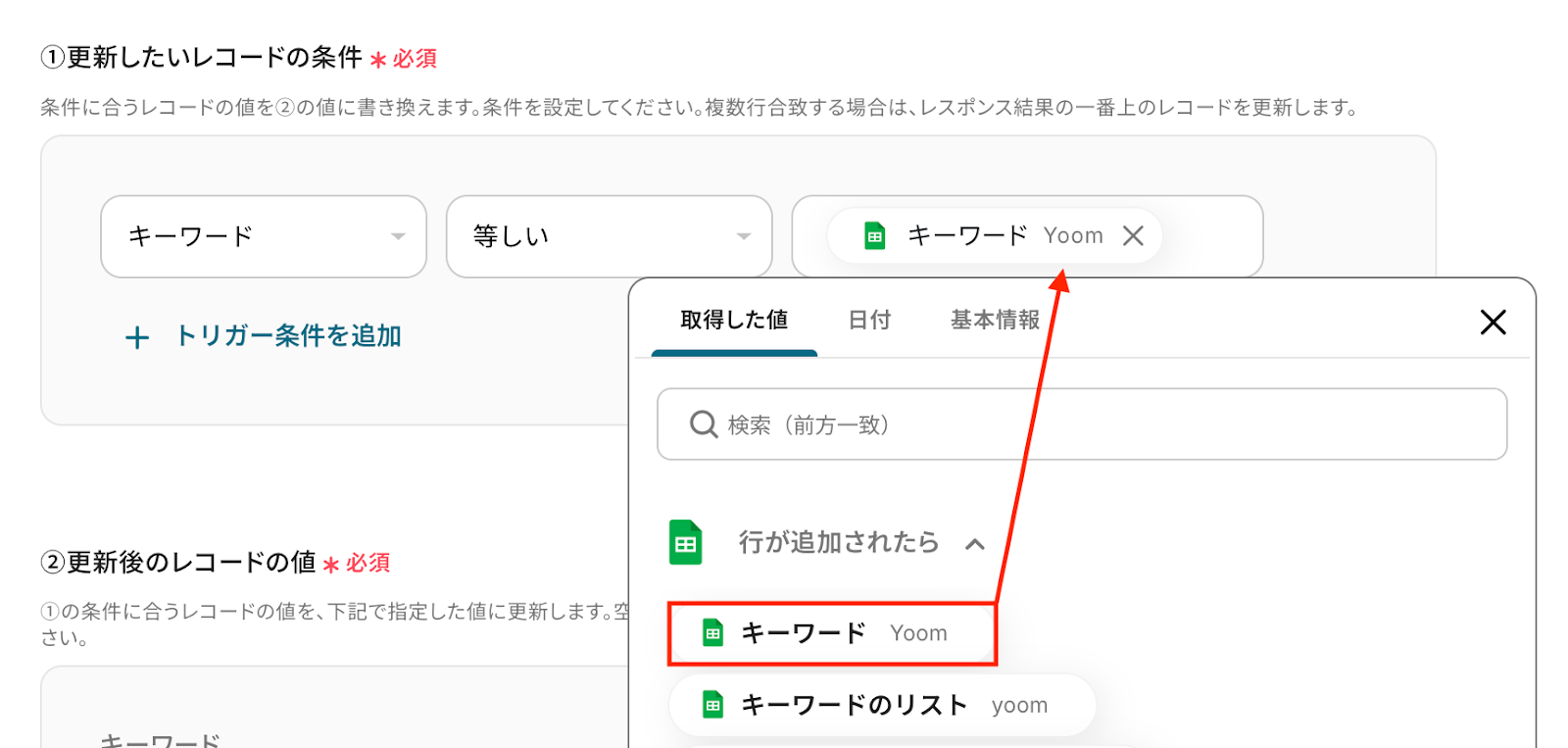
Task: Open the 基本情報 tab
Action: click(995, 321)
